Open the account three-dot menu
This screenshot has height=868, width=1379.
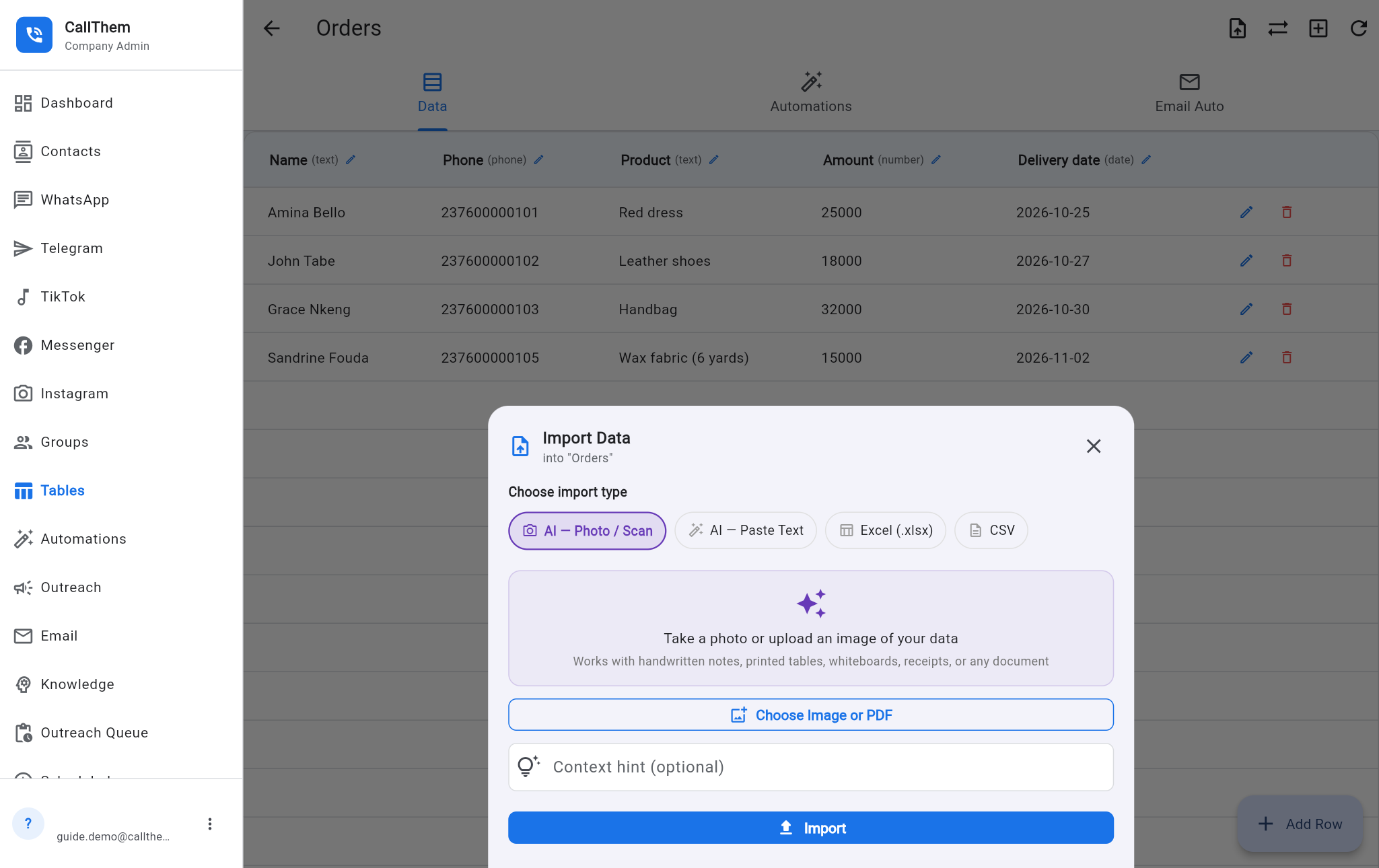pos(210,824)
